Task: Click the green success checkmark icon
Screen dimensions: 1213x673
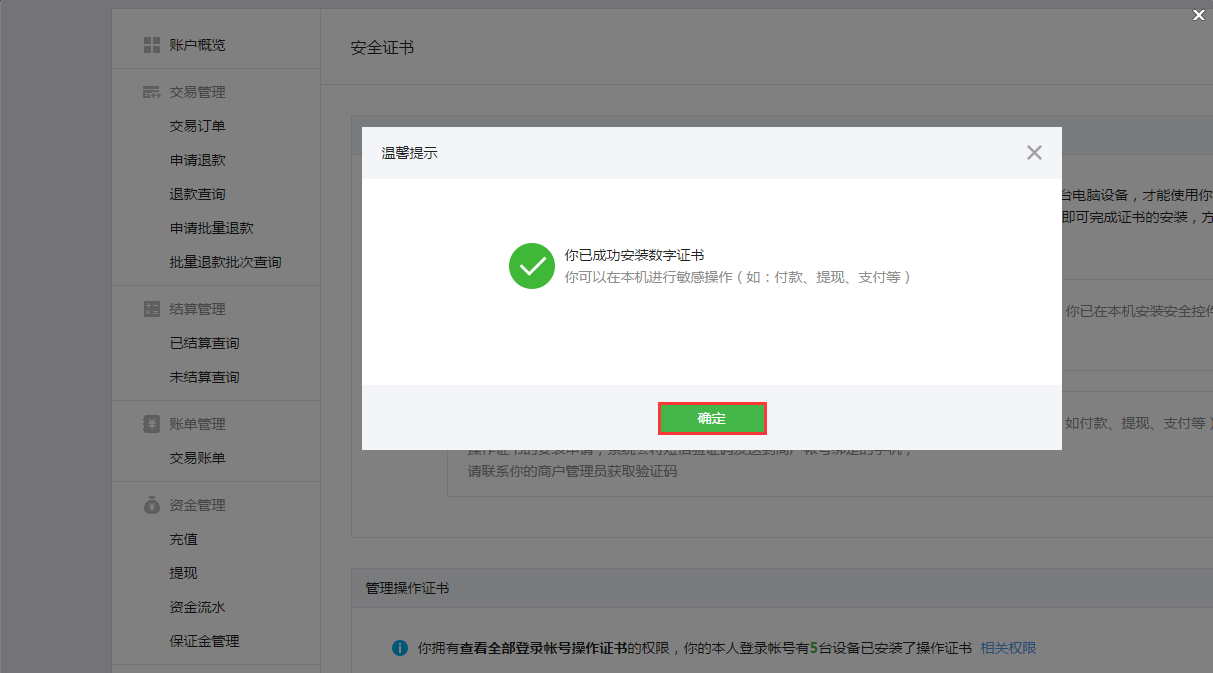Action: tap(532, 266)
